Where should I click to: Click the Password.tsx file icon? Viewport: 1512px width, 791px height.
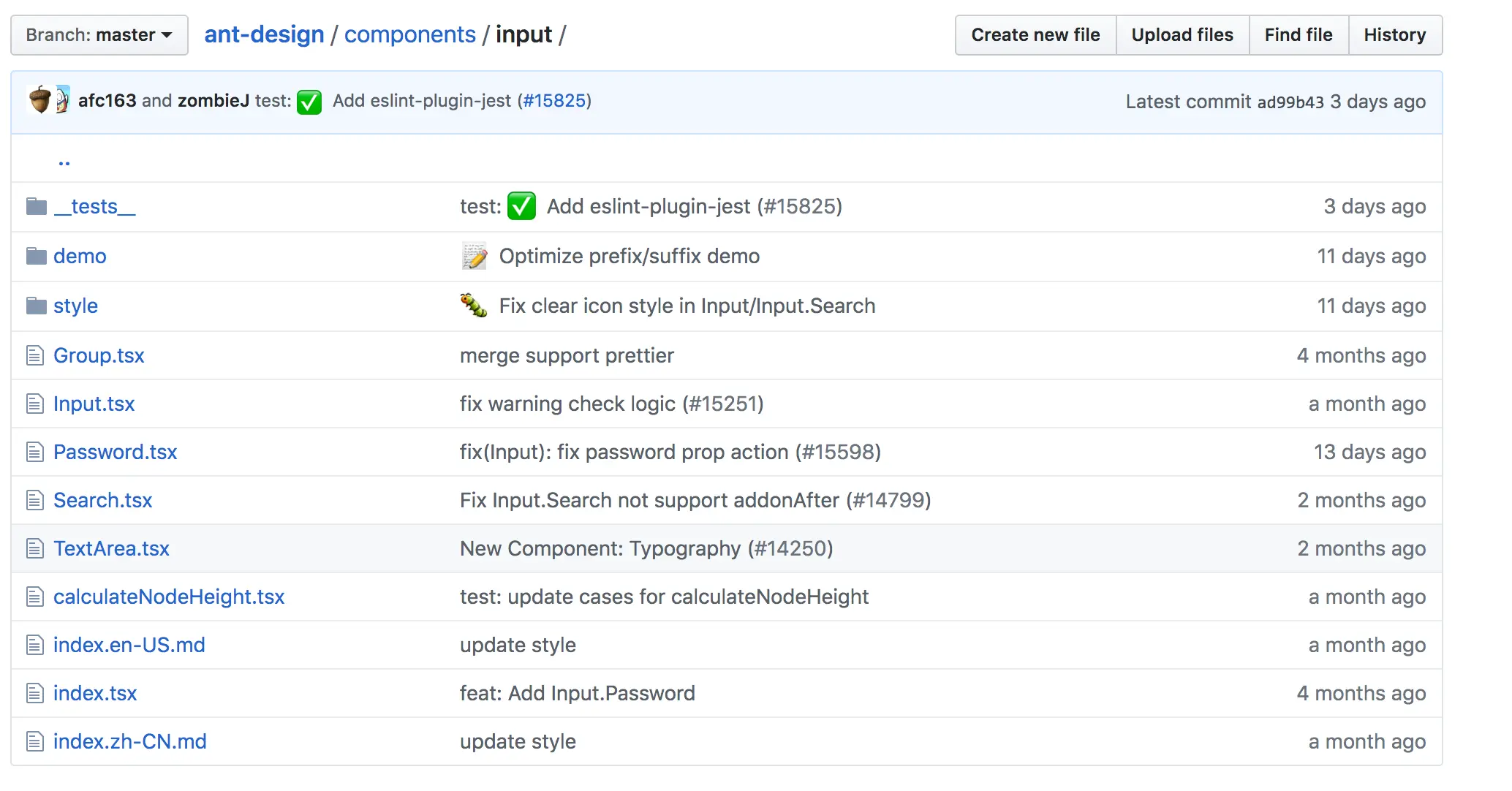pyautogui.click(x=35, y=453)
